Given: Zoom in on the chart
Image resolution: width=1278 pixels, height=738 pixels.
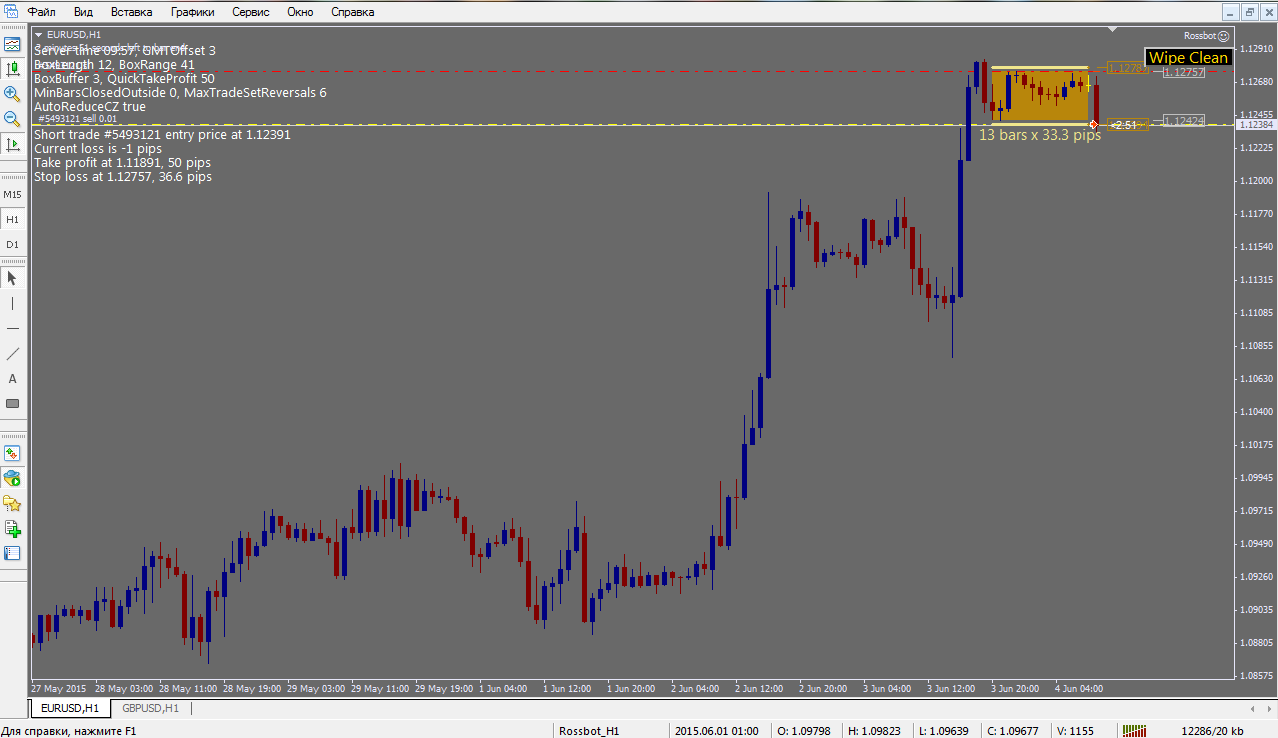Looking at the screenshot, I should tap(12, 94).
